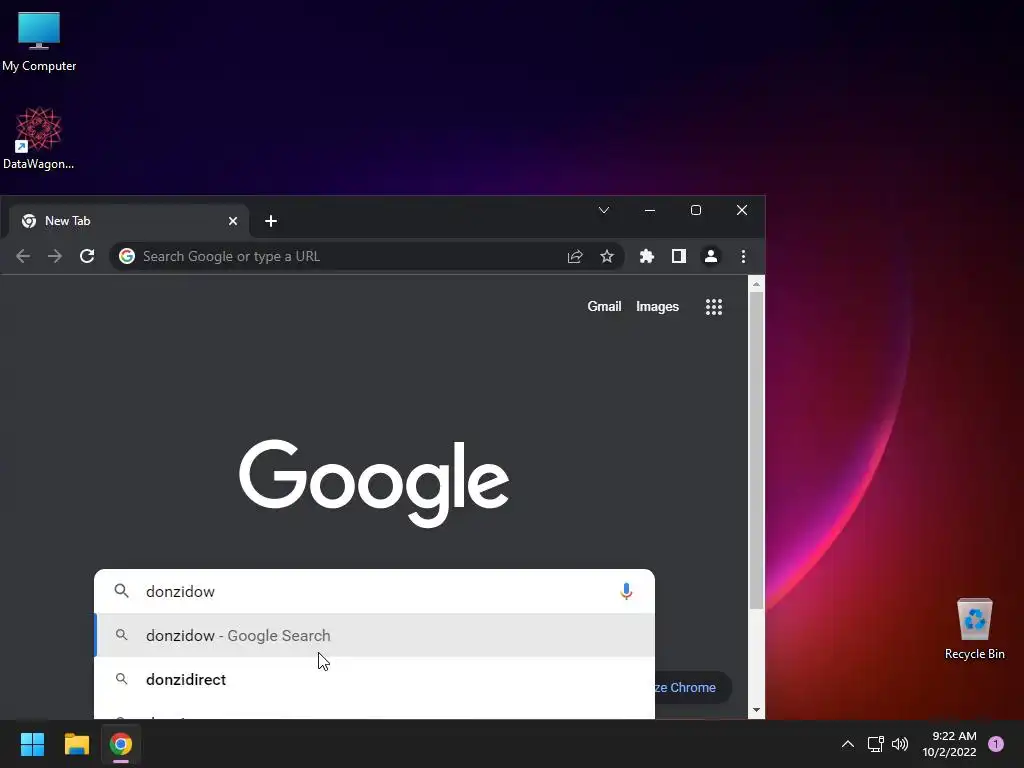Click the Google search box containing donzidow

click(374, 592)
